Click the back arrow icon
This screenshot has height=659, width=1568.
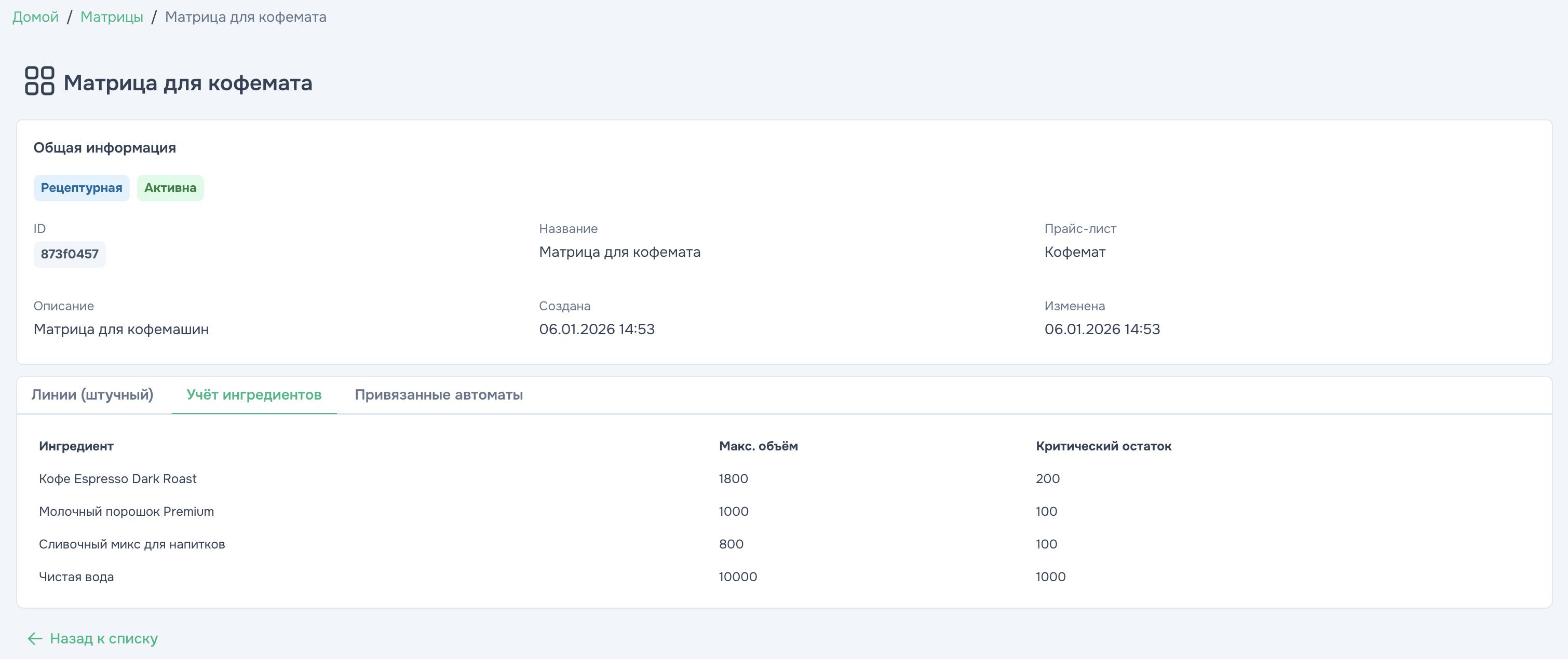click(35, 638)
